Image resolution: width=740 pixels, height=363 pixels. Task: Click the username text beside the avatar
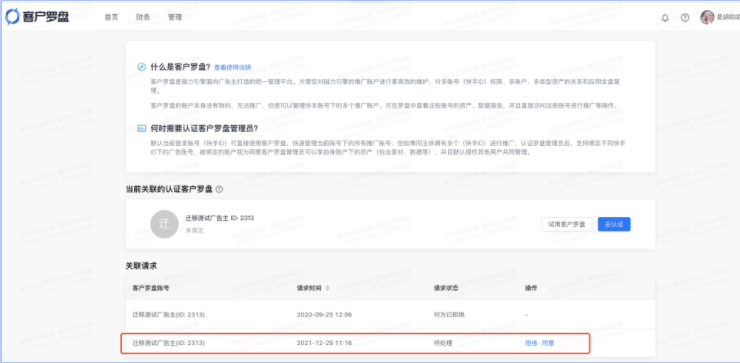(x=728, y=17)
